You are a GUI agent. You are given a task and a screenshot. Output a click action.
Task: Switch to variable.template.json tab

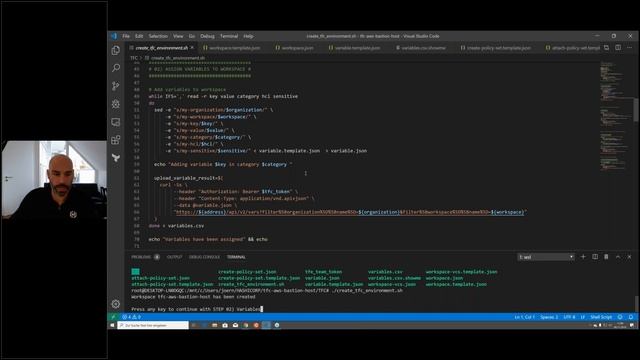click(x=357, y=48)
